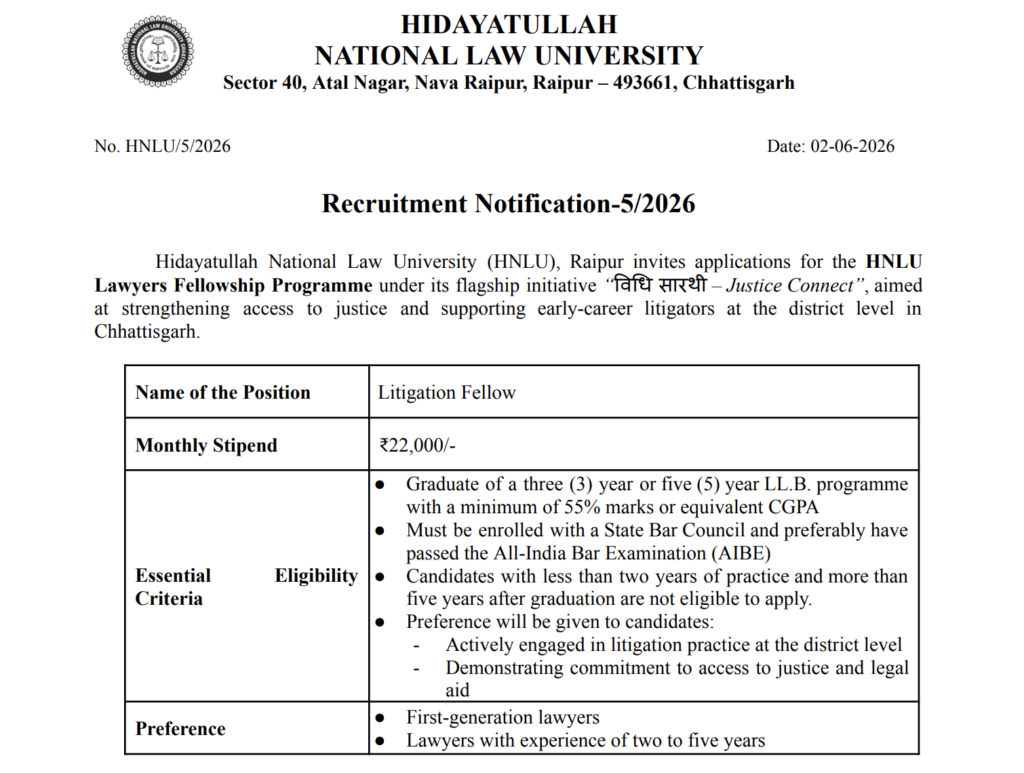Click bold 'Lawyers Fellowship Programme' phrase
The height and width of the screenshot is (773, 1024).
click(233, 286)
